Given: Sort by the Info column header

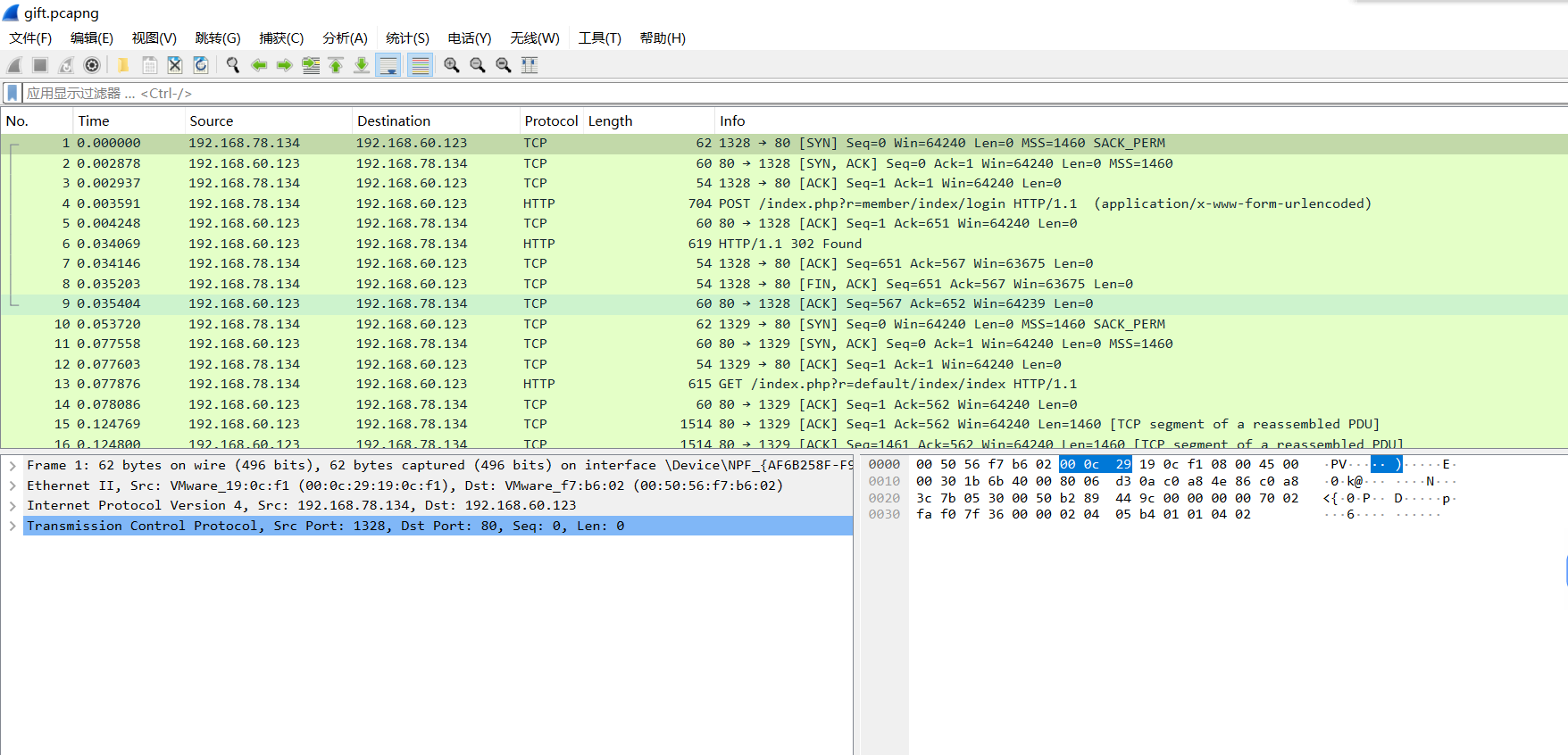Looking at the screenshot, I should pyautogui.click(x=1141, y=121).
